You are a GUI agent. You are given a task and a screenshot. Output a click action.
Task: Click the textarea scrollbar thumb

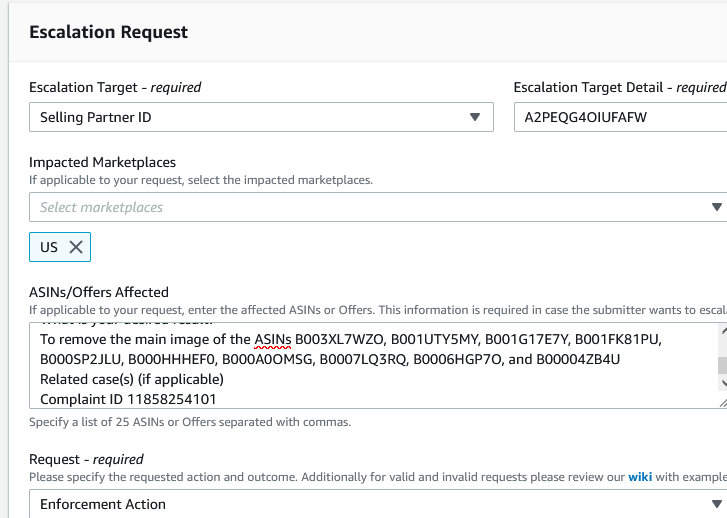click(722, 366)
